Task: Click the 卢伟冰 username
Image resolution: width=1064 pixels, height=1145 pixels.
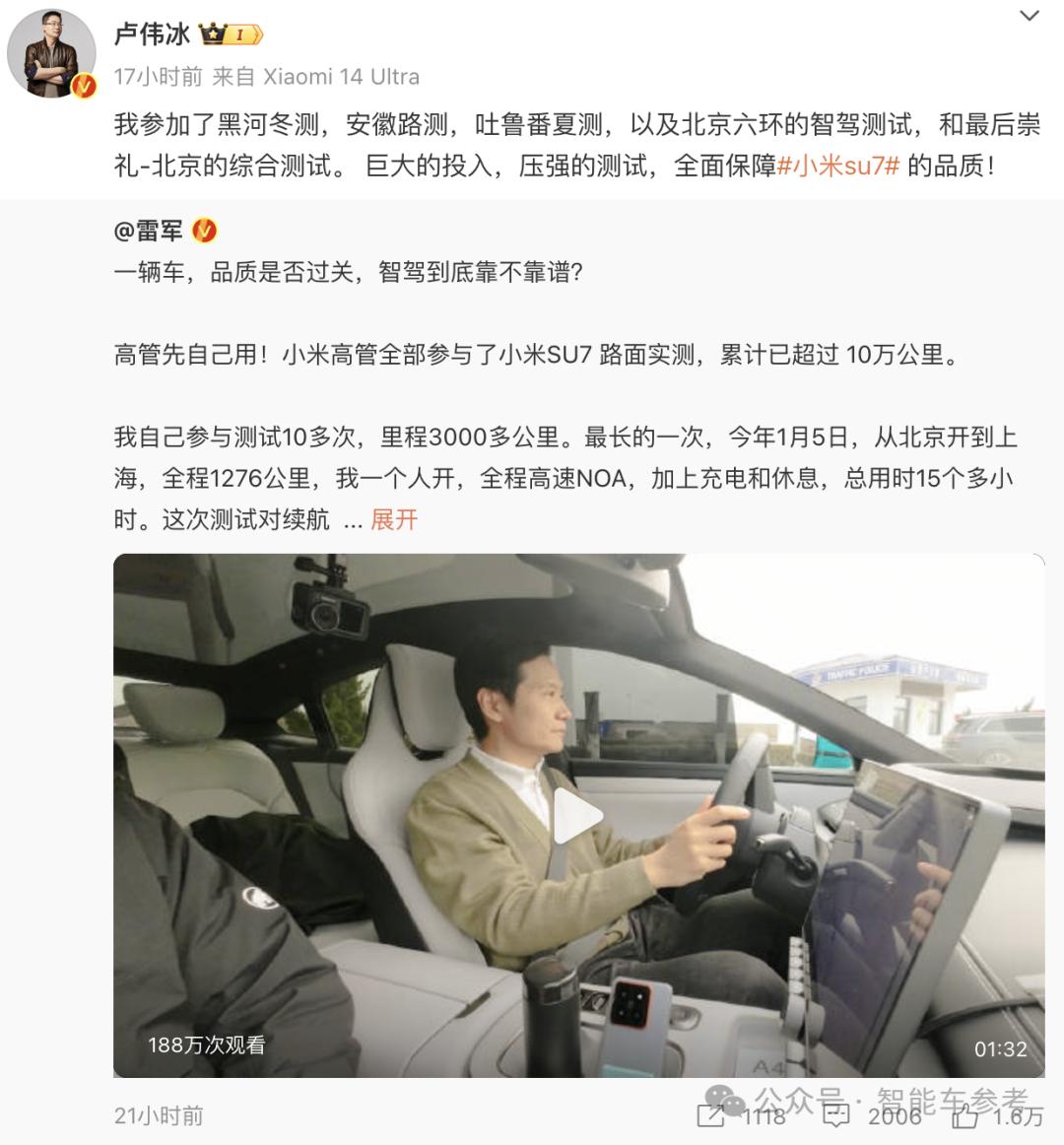Action: point(152,34)
